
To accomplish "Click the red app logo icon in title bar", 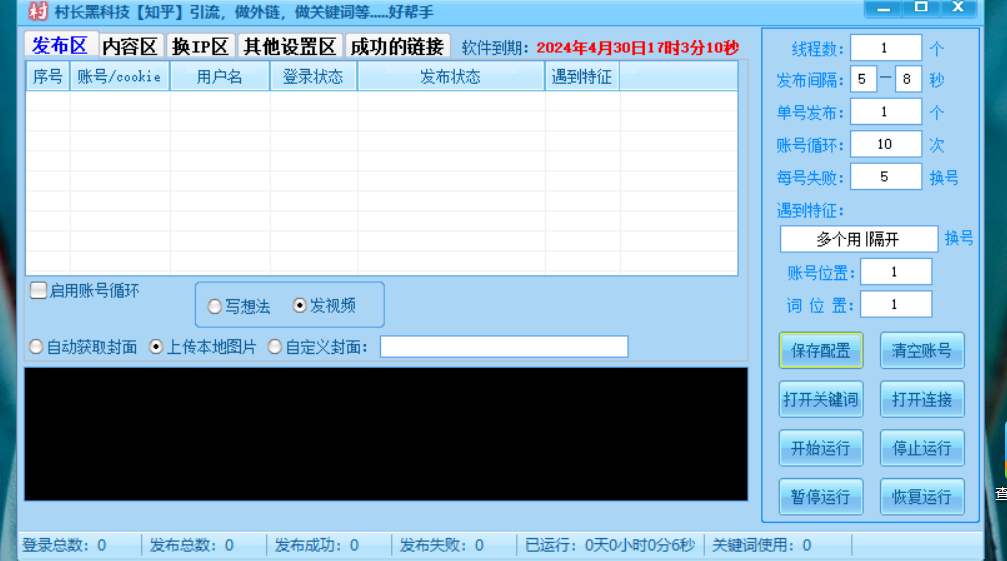I will click(39, 11).
